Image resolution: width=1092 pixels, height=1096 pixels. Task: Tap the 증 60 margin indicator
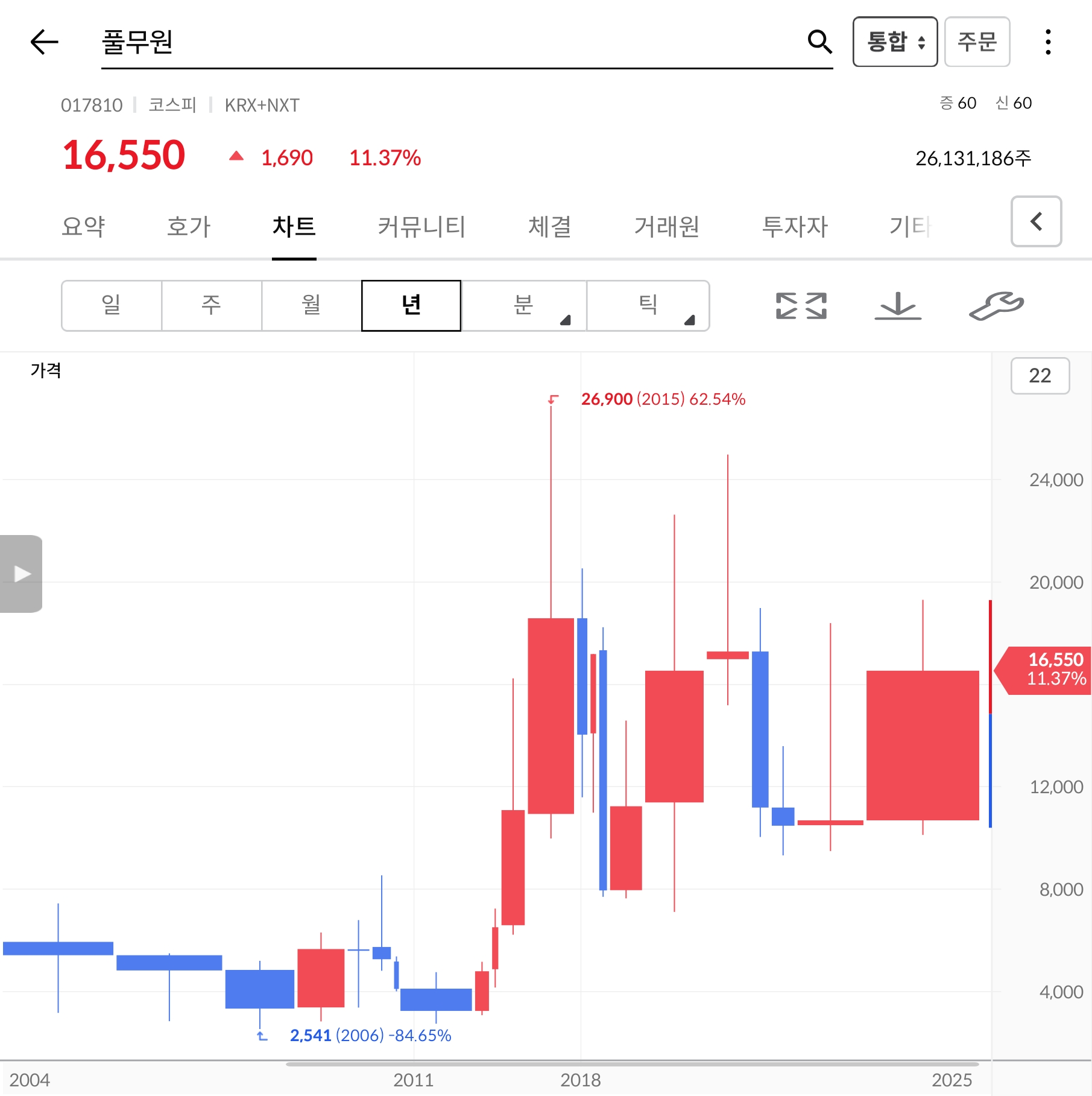coord(958,103)
